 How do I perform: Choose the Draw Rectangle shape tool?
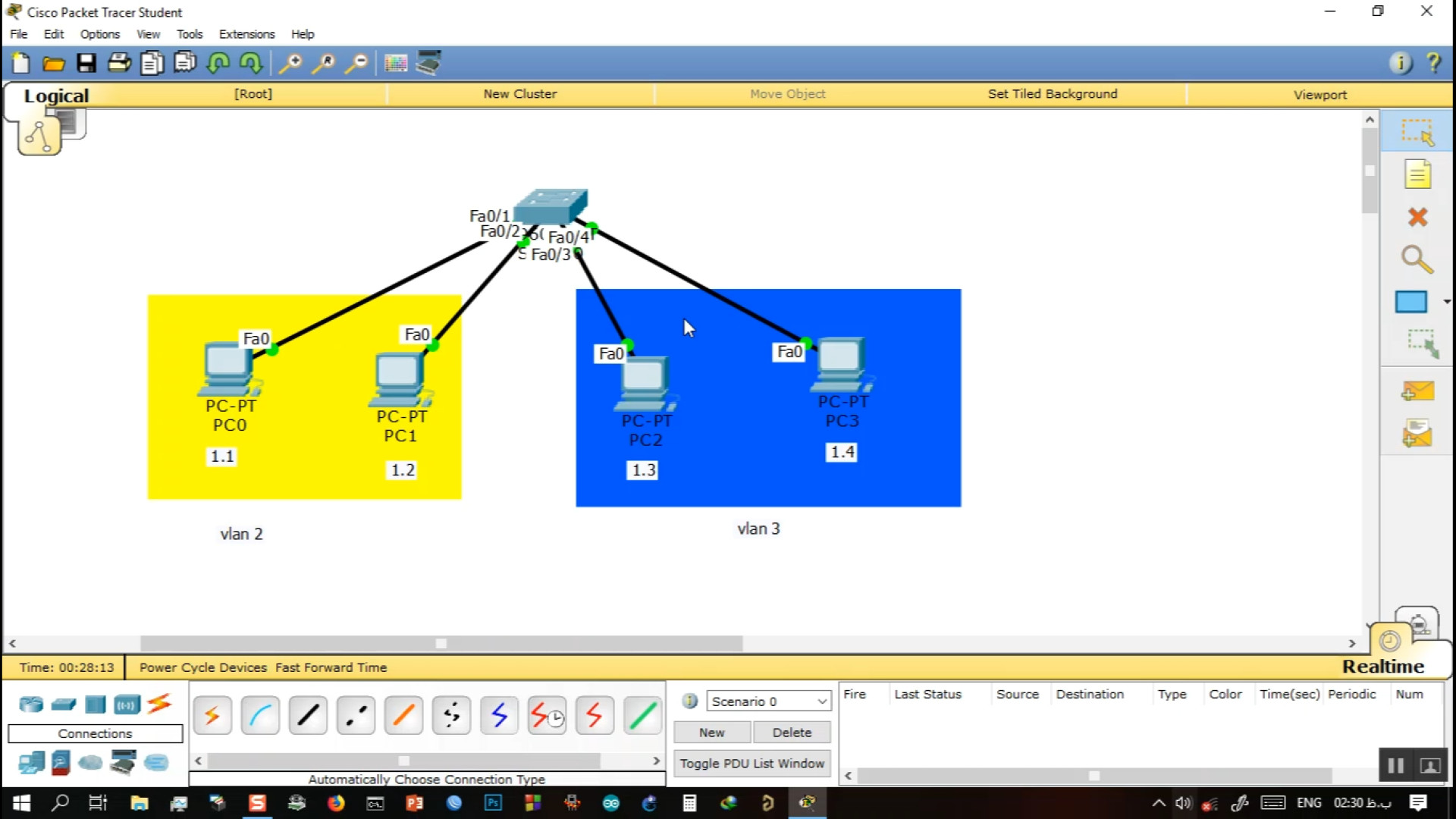pyautogui.click(x=1411, y=302)
